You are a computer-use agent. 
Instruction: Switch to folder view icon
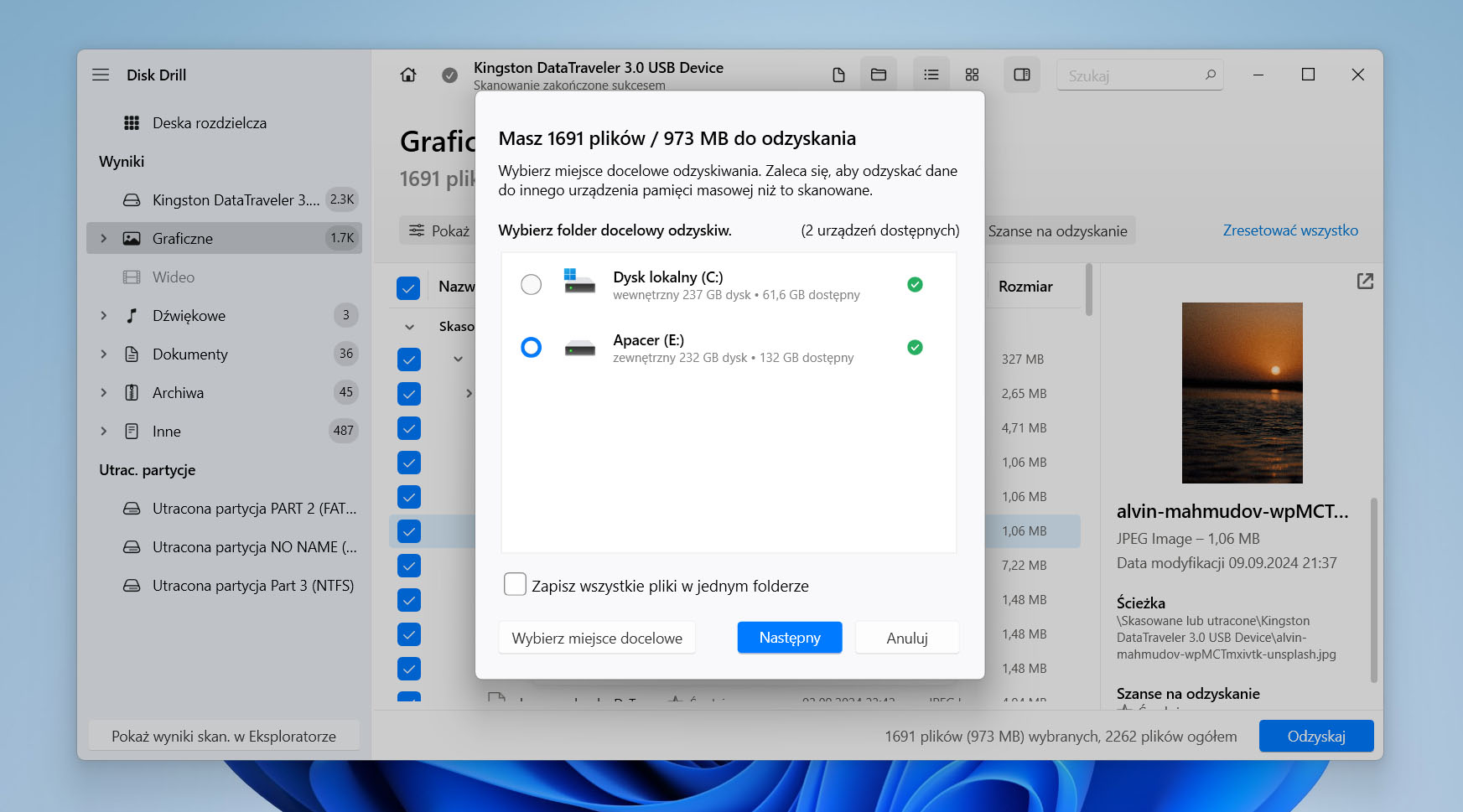point(879,75)
